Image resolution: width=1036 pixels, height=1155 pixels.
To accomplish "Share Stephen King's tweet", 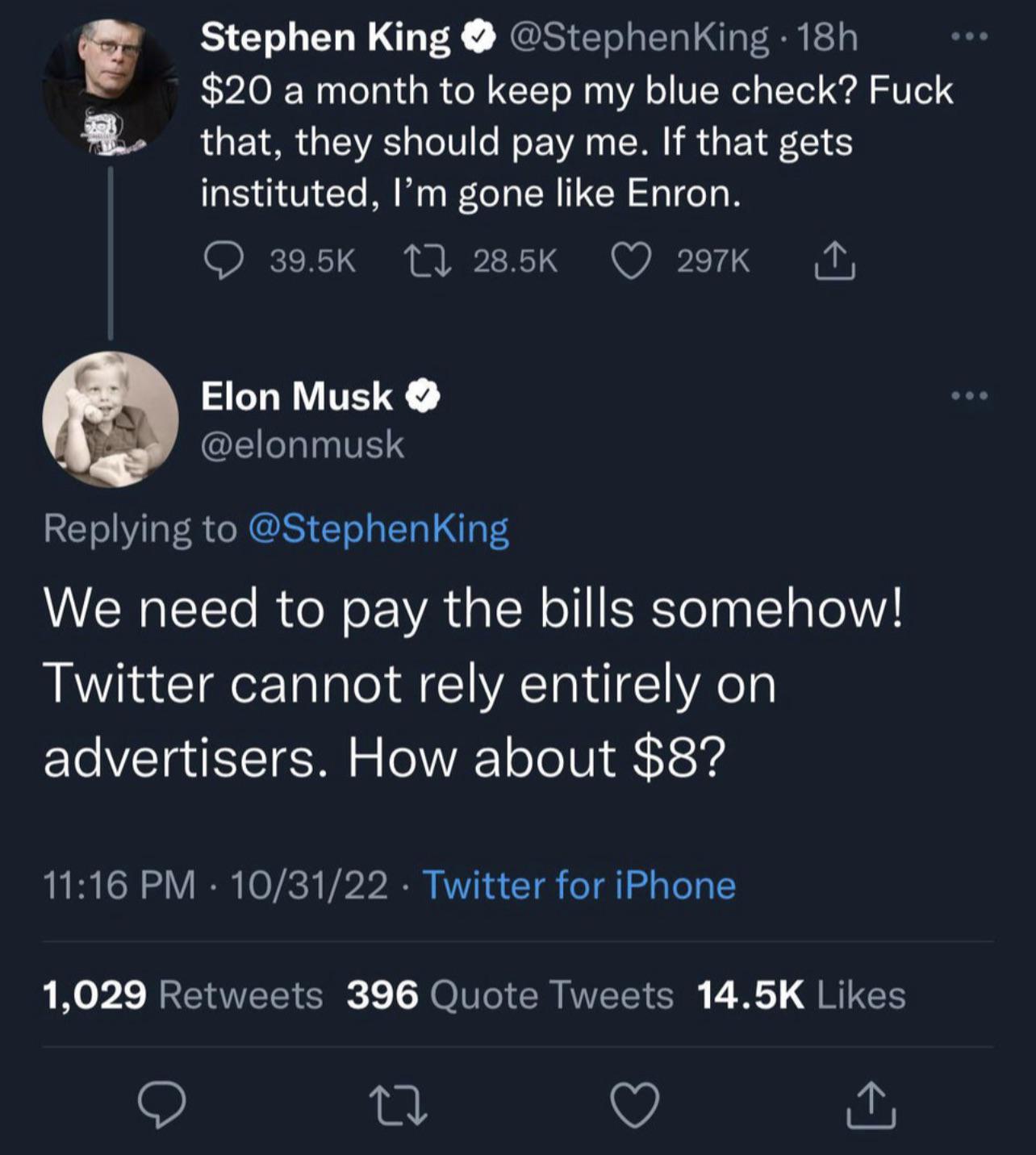I will coord(834,261).
